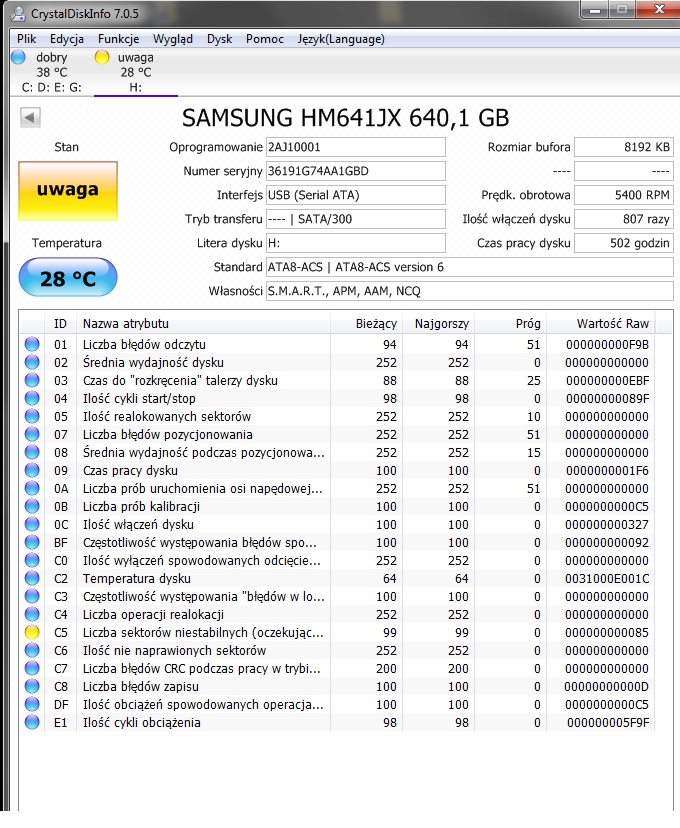Screen dimensions: 680x828
Task: Click status orb for attribute C3 row
Action: click(32, 596)
